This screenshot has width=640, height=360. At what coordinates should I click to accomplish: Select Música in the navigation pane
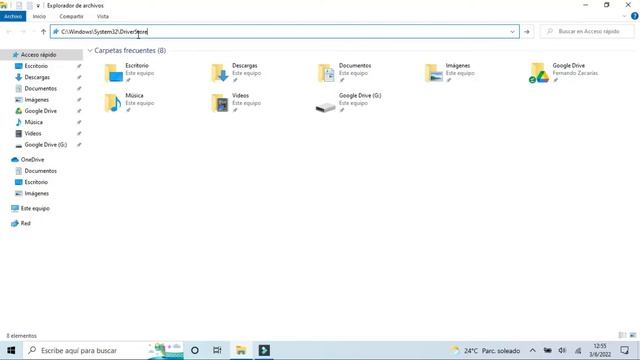(x=33, y=122)
